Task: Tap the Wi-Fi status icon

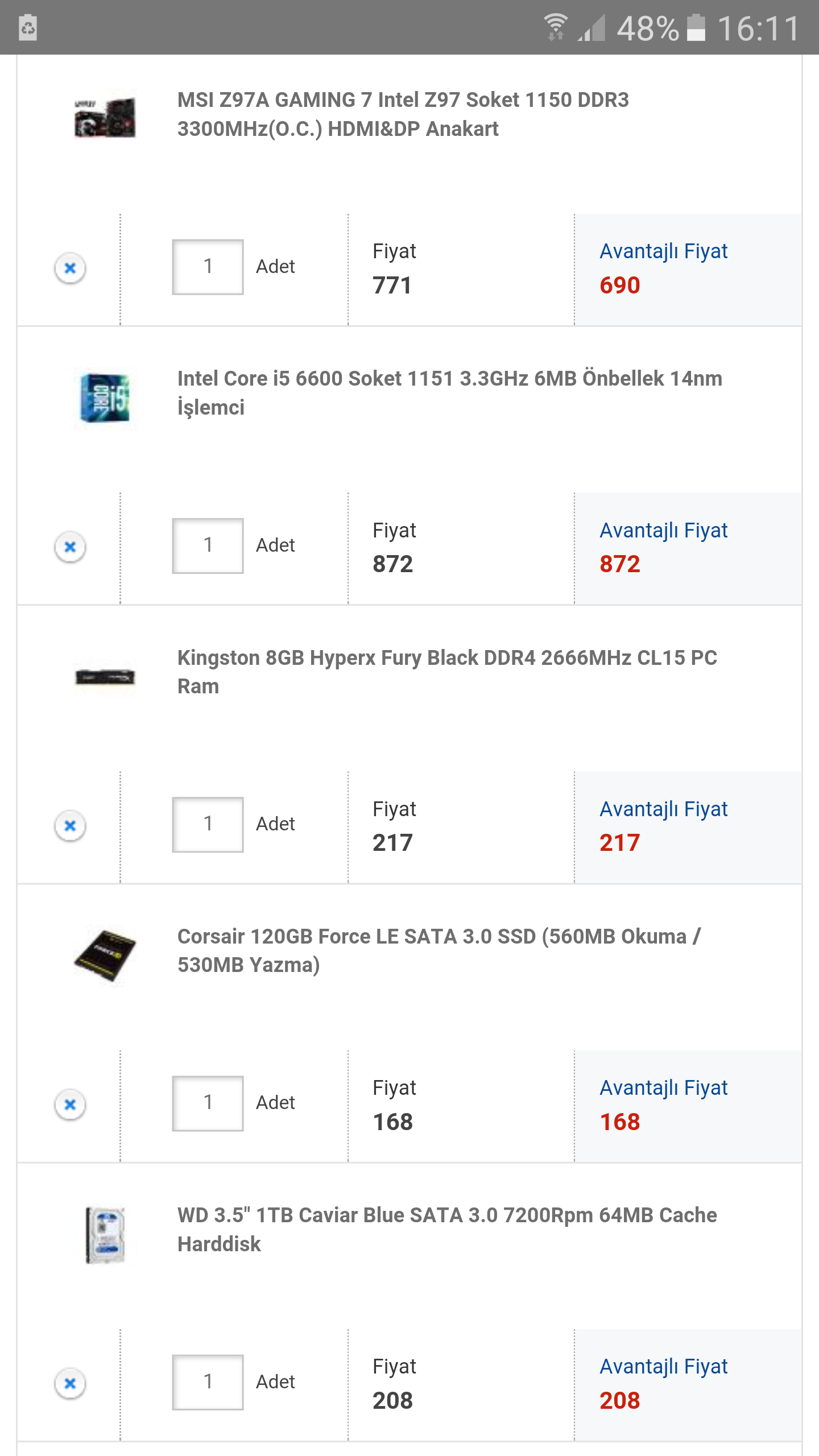Action: 555,27
